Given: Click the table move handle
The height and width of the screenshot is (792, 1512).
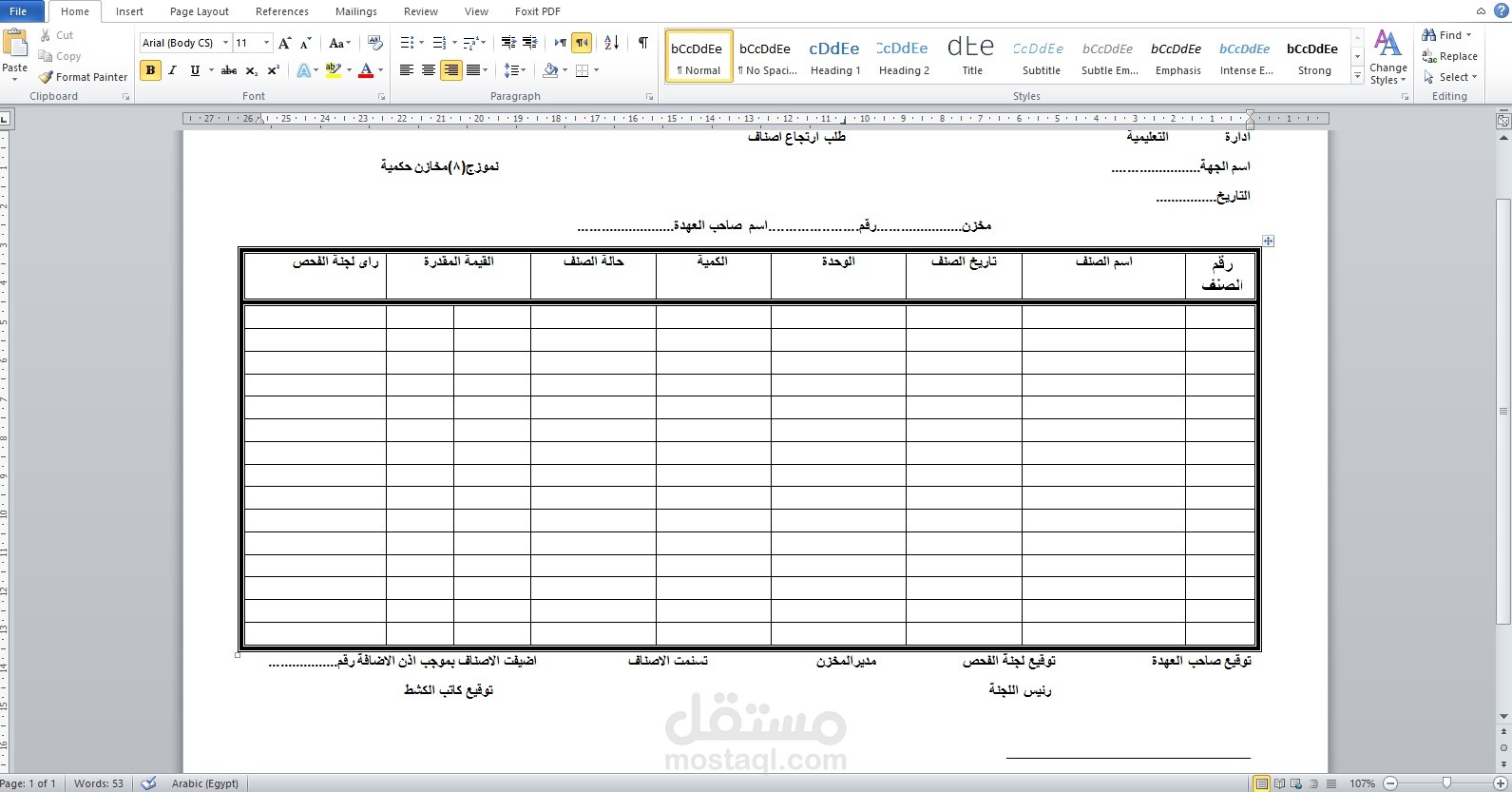Looking at the screenshot, I should coord(1268,241).
